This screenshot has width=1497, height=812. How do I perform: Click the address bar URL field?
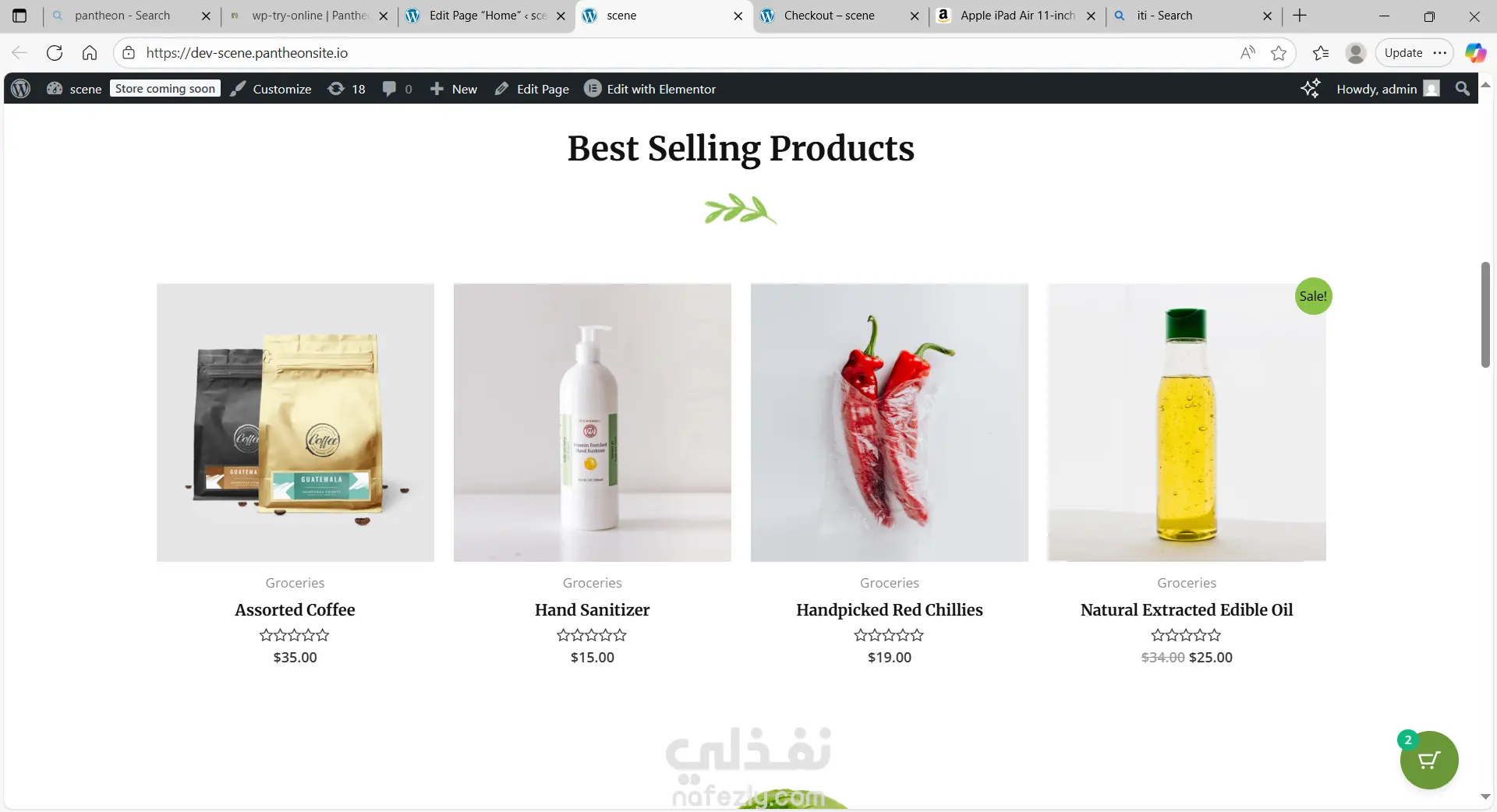[x=686, y=53]
